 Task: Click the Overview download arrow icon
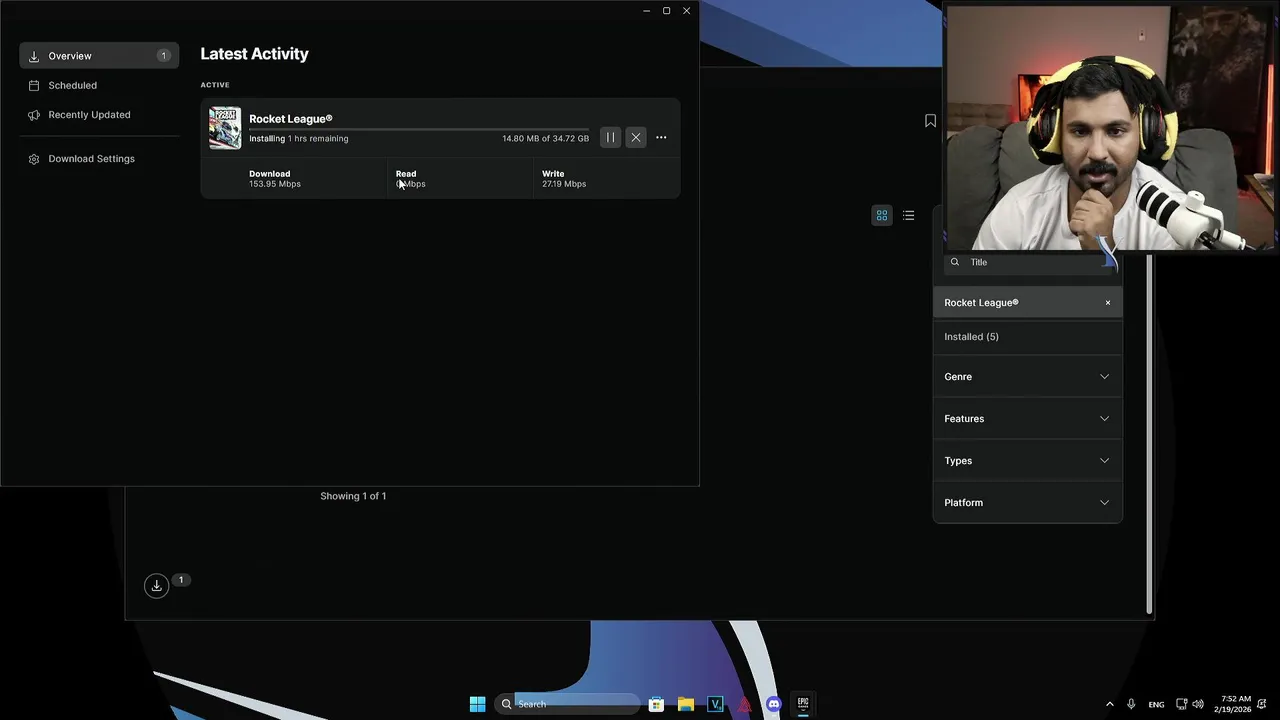(34, 56)
